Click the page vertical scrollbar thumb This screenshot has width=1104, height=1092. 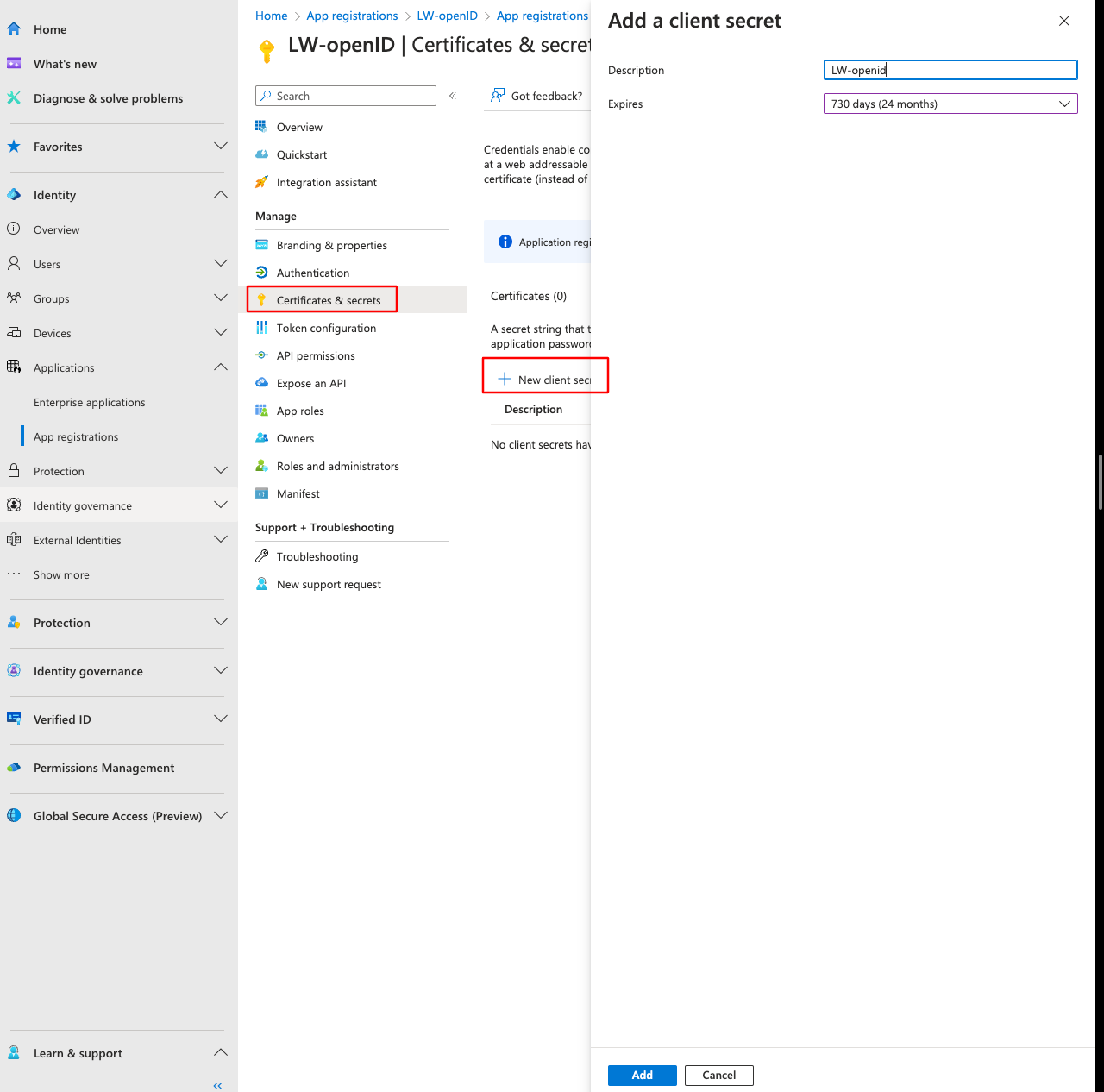click(x=1101, y=480)
